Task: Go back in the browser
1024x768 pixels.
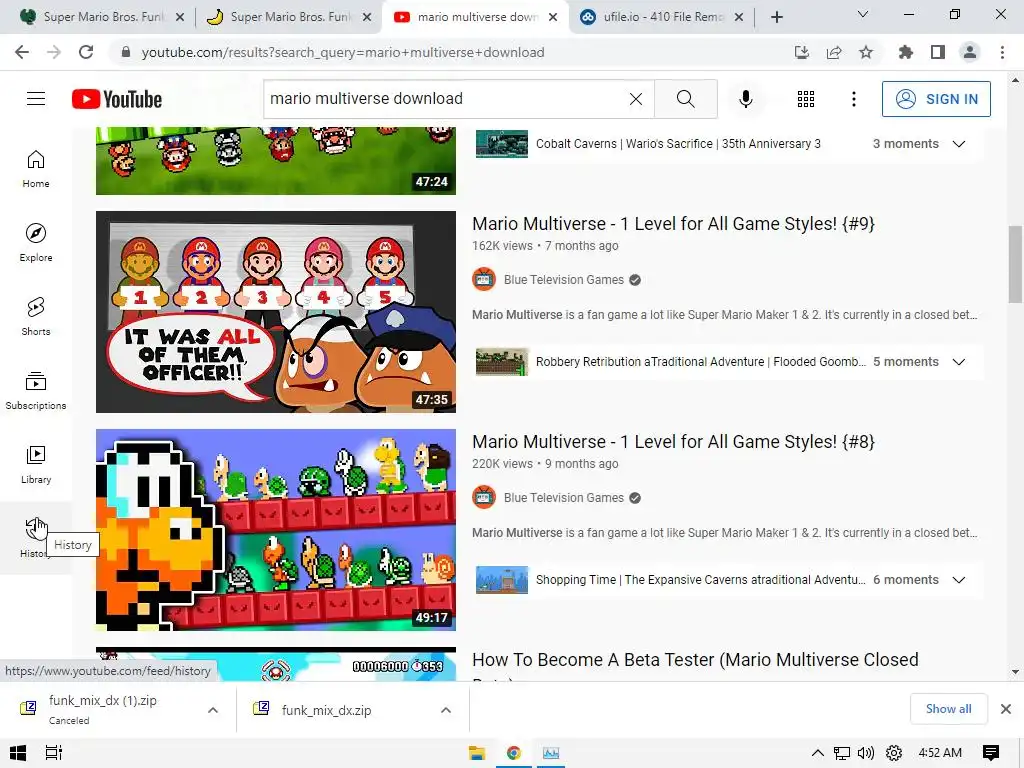Action: tap(22, 52)
